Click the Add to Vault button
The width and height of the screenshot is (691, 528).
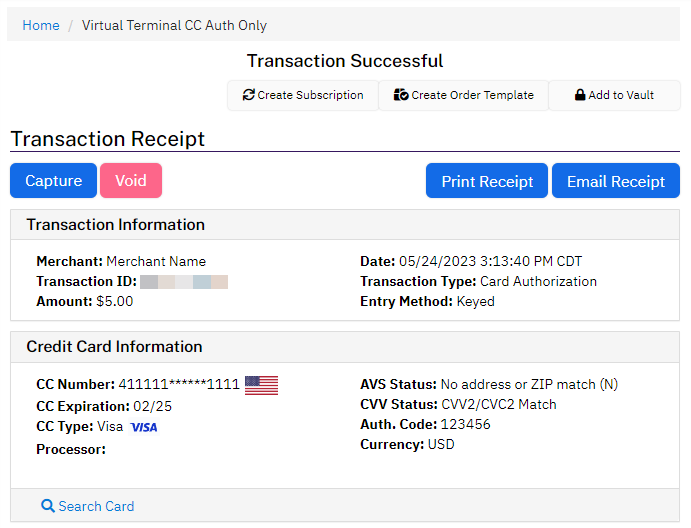pyautogui.click(x=614, y=95)
